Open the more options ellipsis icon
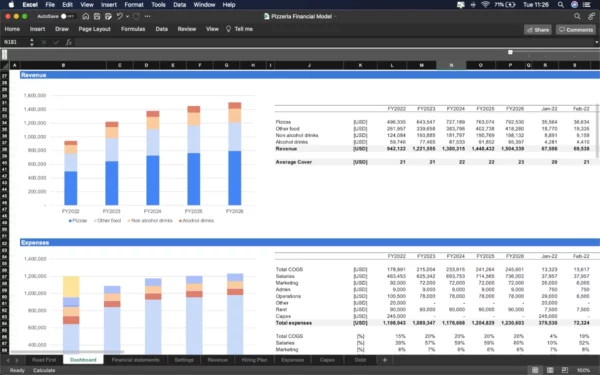The width and height of the screenshot is (600, 375). coord(147,16)
